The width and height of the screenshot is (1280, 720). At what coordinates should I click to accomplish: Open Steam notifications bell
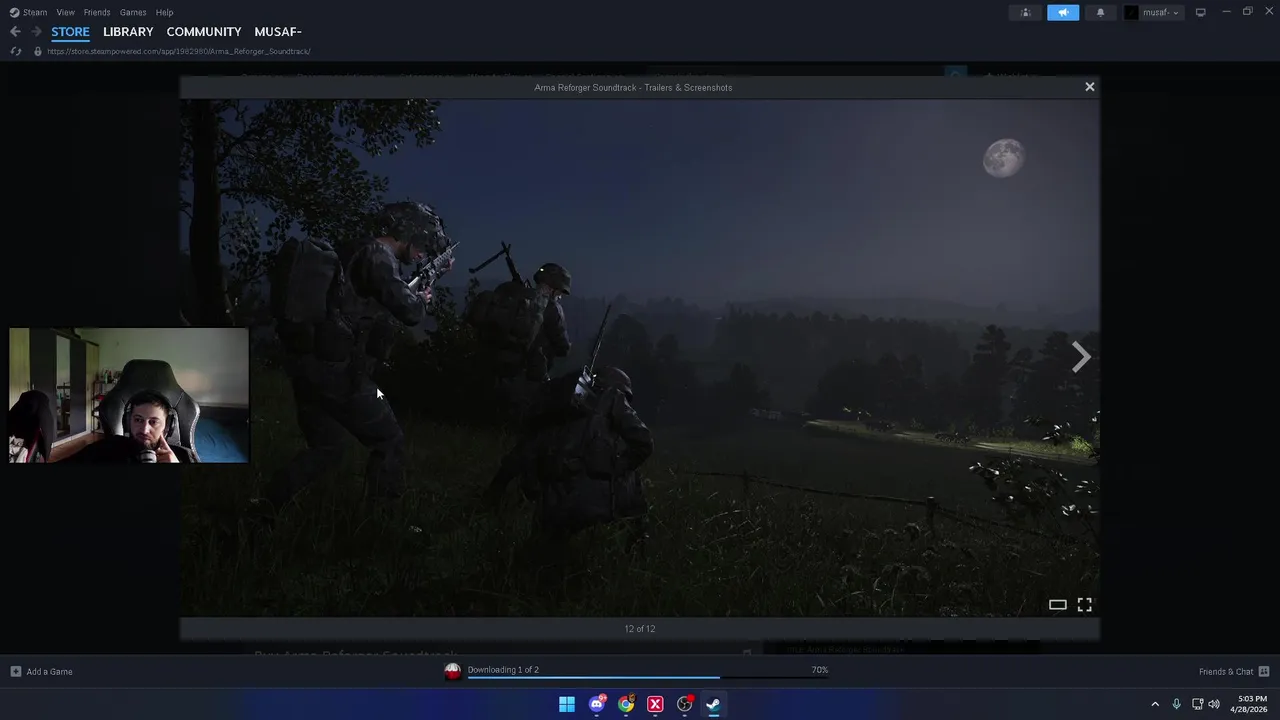tap(1101, 12)
